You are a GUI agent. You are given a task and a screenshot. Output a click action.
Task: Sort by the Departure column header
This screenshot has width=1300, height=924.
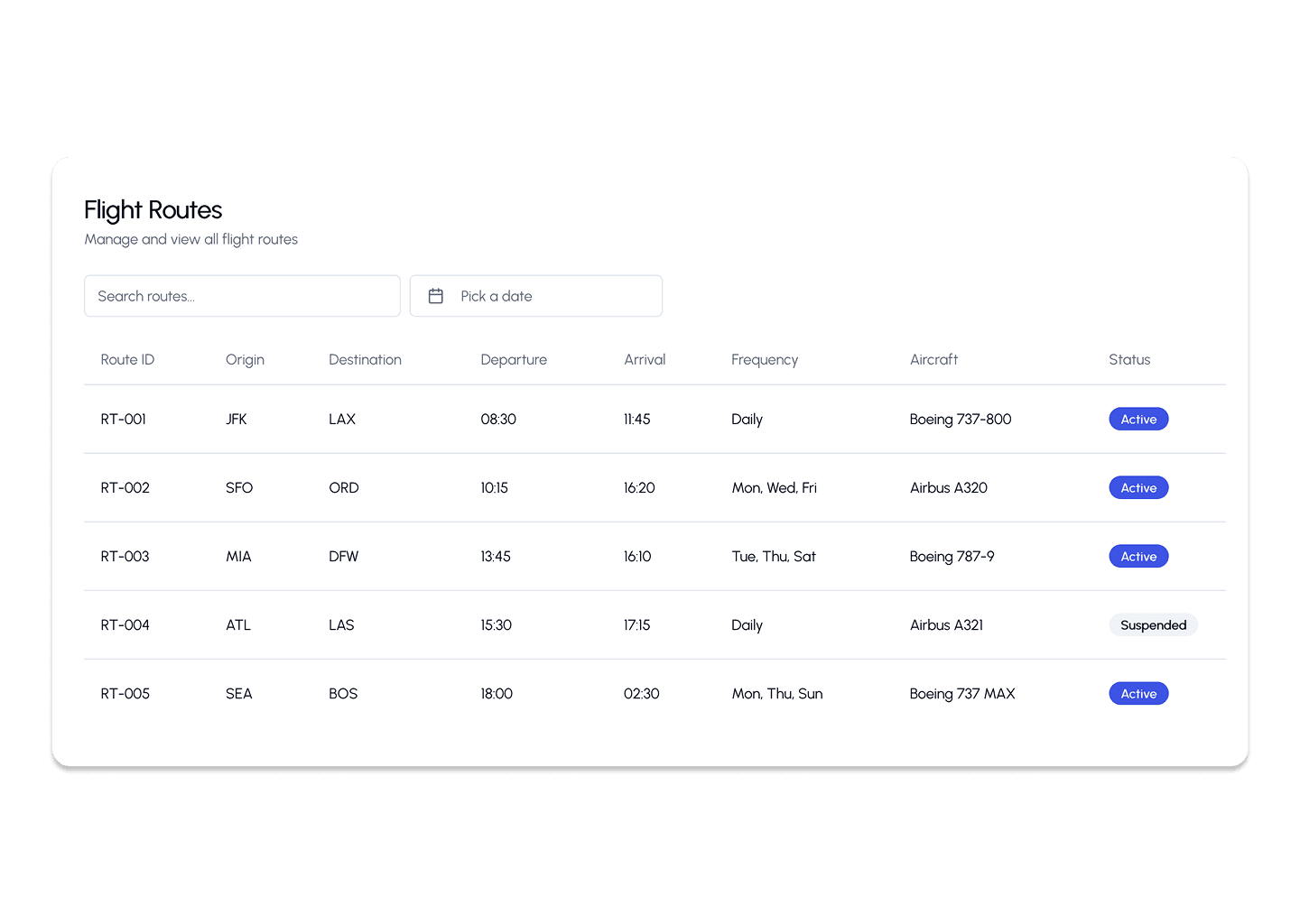click(x=514, y=359)
